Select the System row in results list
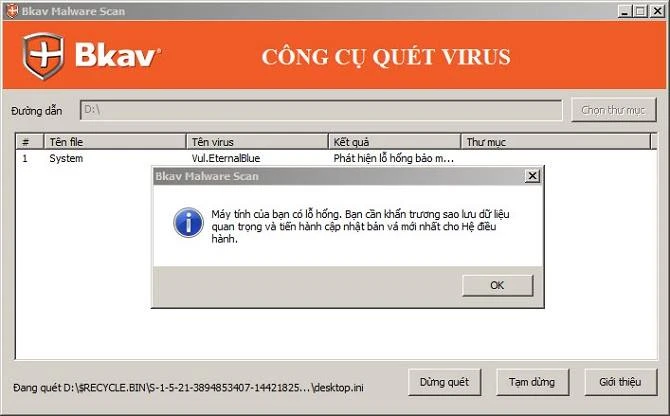Image resolution: width=670 pixels, height=416 pixels. click(336, 158)
